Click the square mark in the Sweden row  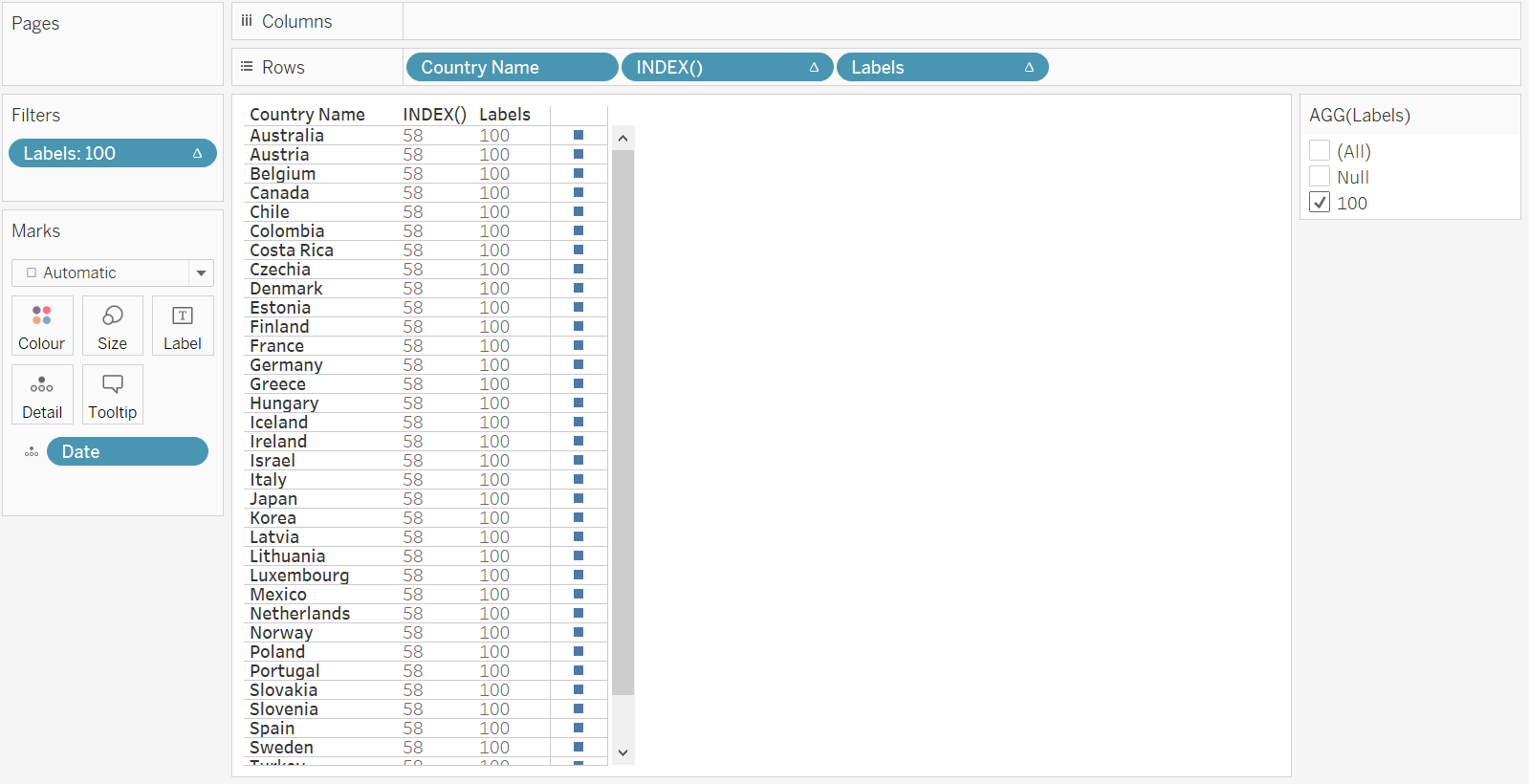[579, 747]
